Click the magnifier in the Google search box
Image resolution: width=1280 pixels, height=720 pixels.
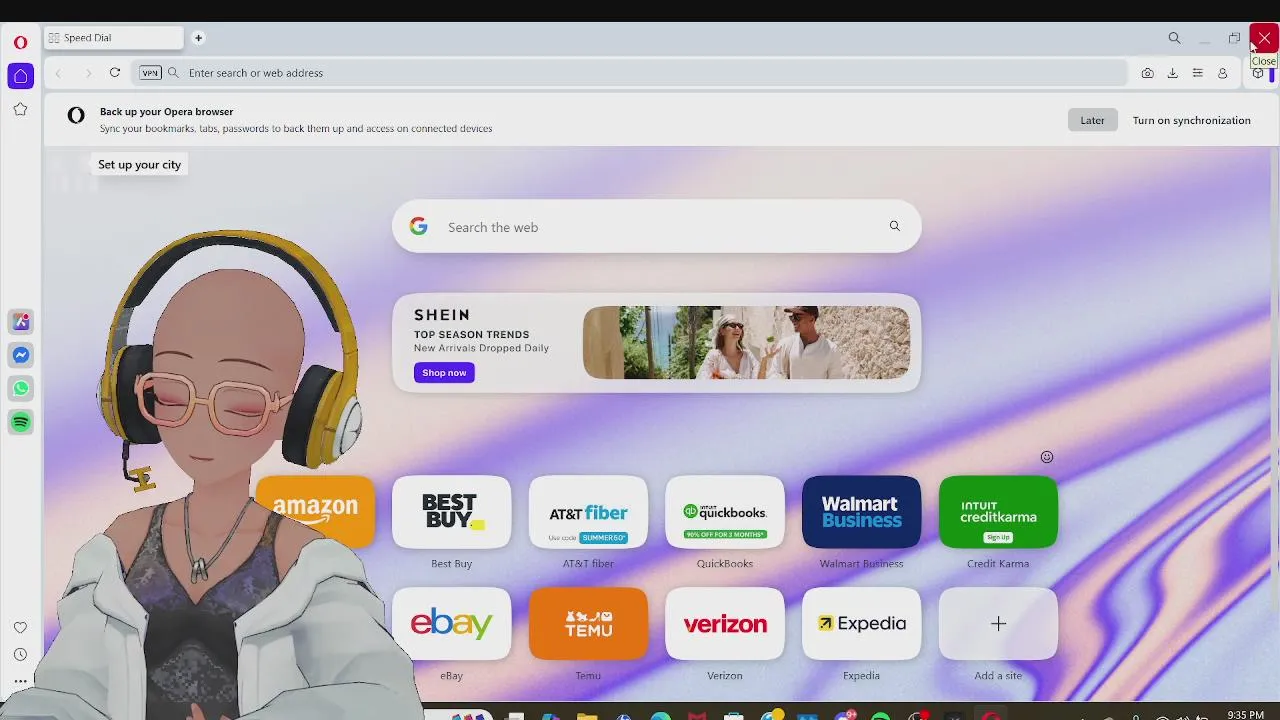[x=894, y=227]
